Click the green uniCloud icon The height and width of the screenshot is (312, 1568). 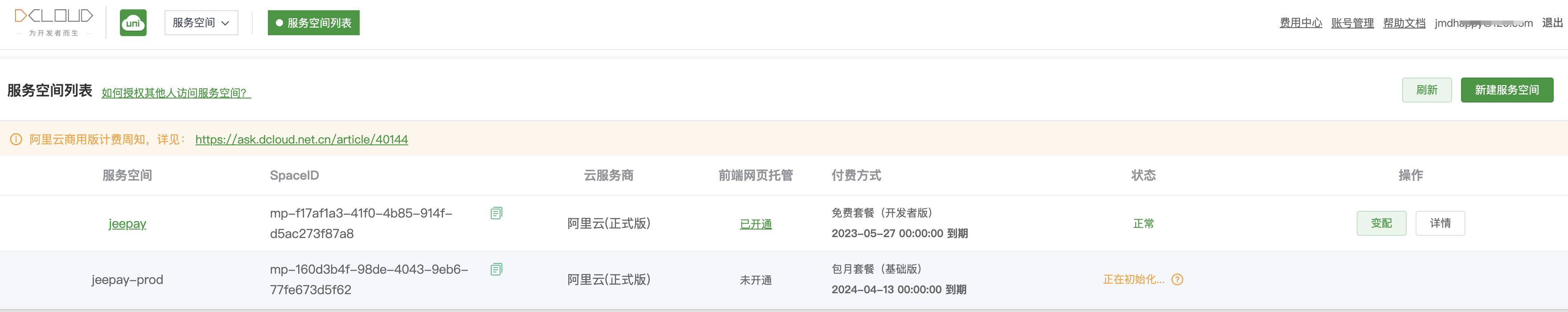click(x=133, y=23)
